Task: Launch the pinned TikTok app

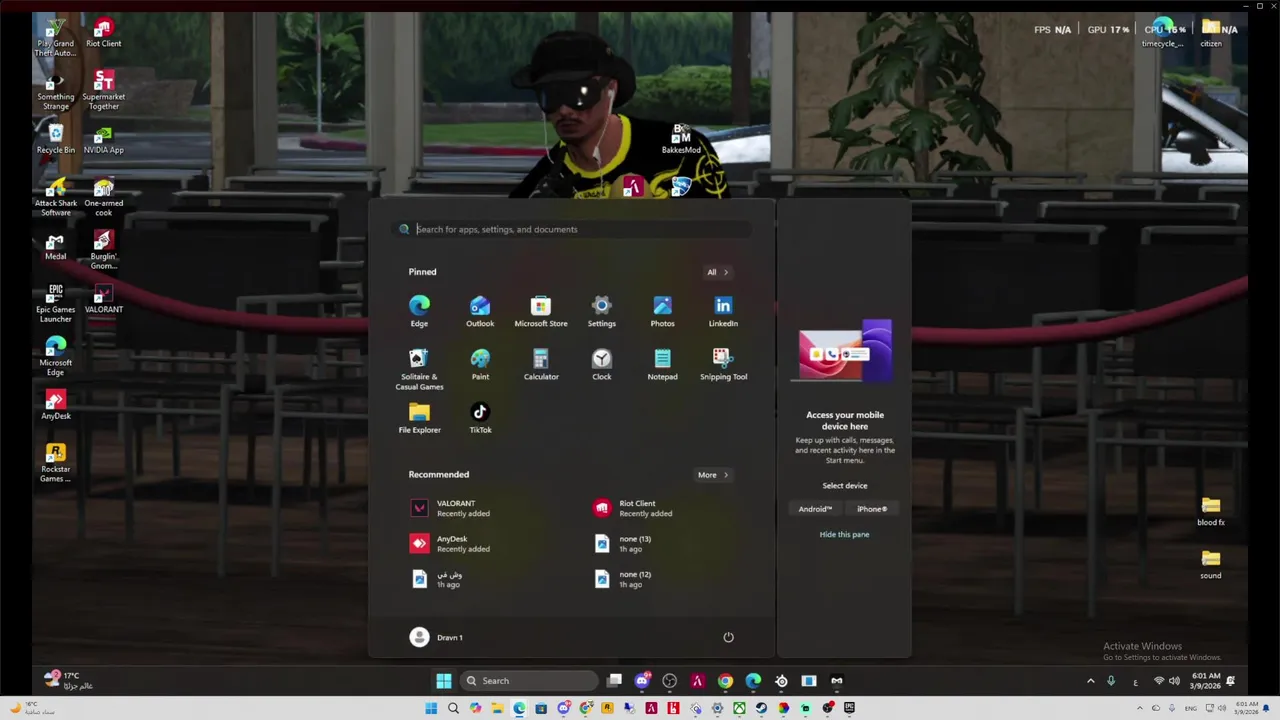Action: click(480, 418)
